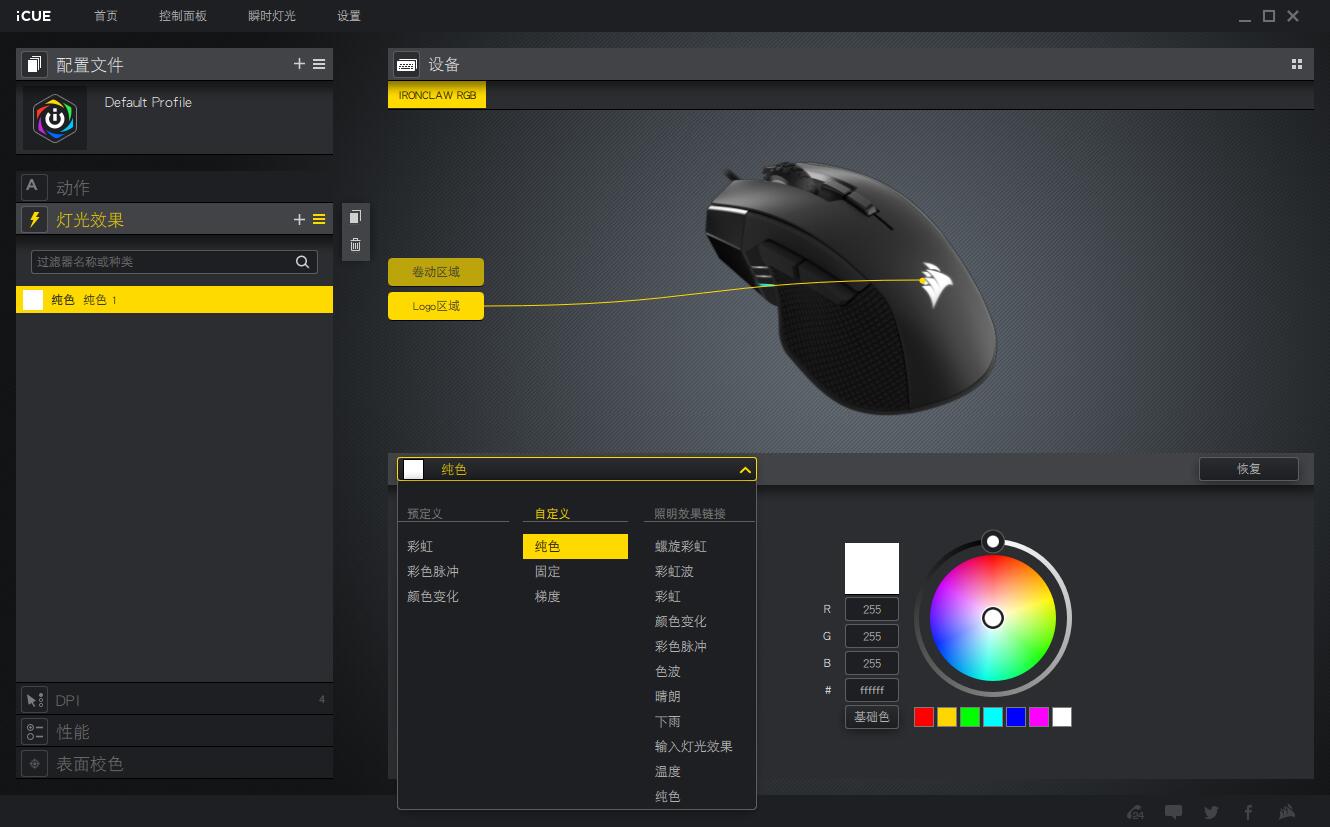Click the 过滤器名称或种类 filter field

click(174, 262)
